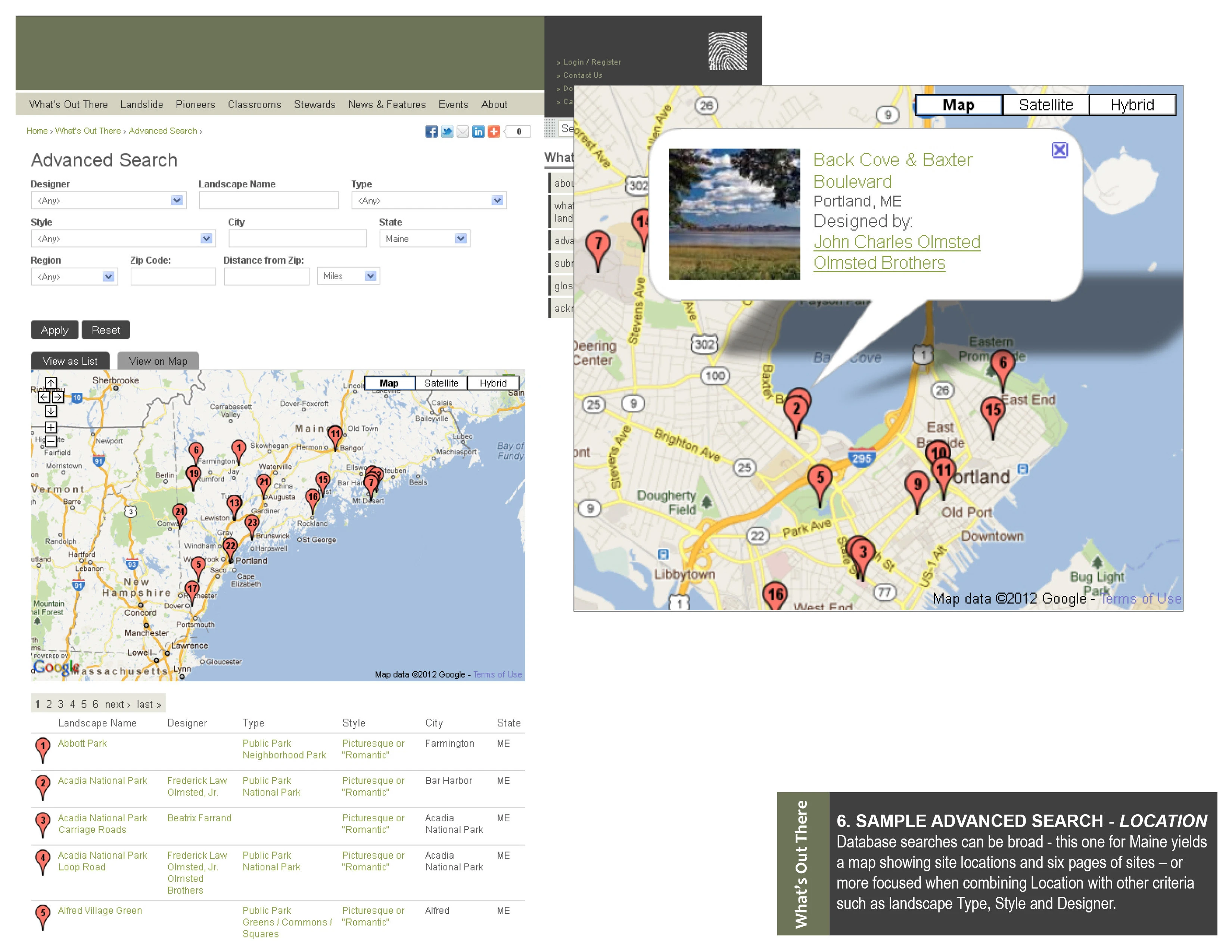Share page via LinkedIn icon
The width and height of the screenshot is (1232, 952).
click(478, 131)
